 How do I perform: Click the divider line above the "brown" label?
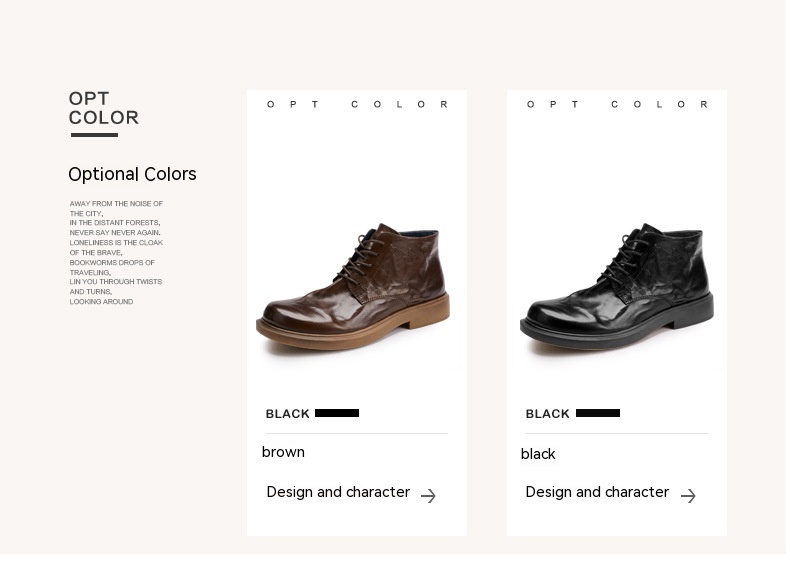[356, 433]
